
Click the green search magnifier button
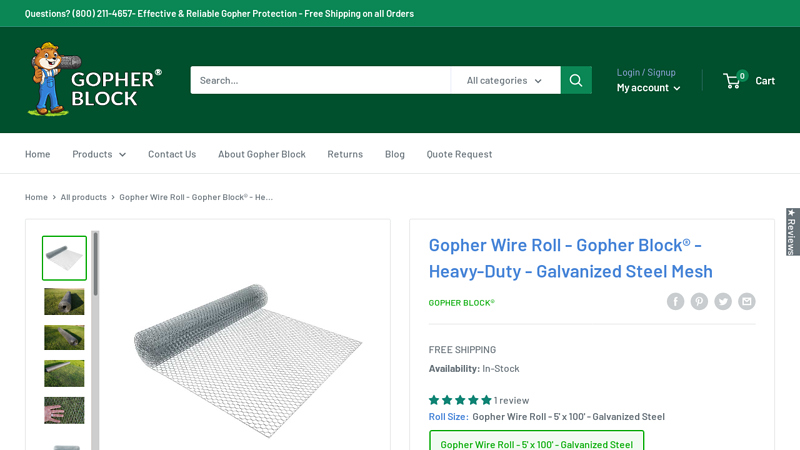click(x=576, y=80)
